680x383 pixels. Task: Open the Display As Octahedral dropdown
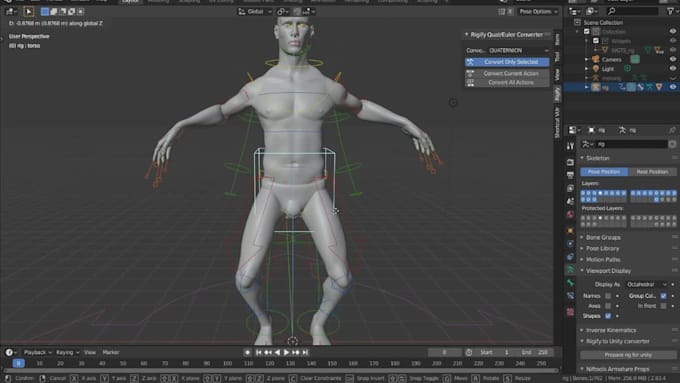pos(646,285)
